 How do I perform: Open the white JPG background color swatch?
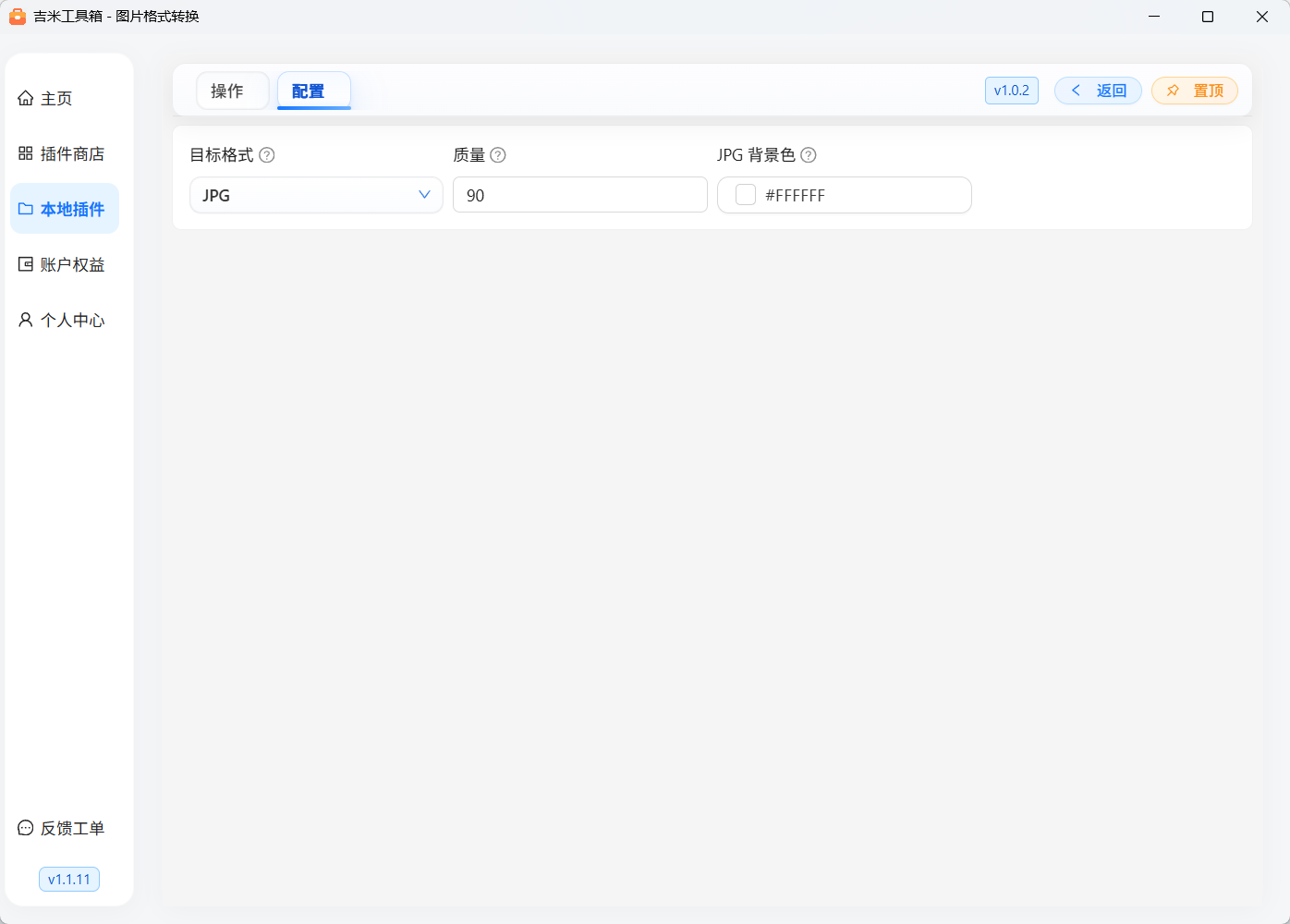746,195
